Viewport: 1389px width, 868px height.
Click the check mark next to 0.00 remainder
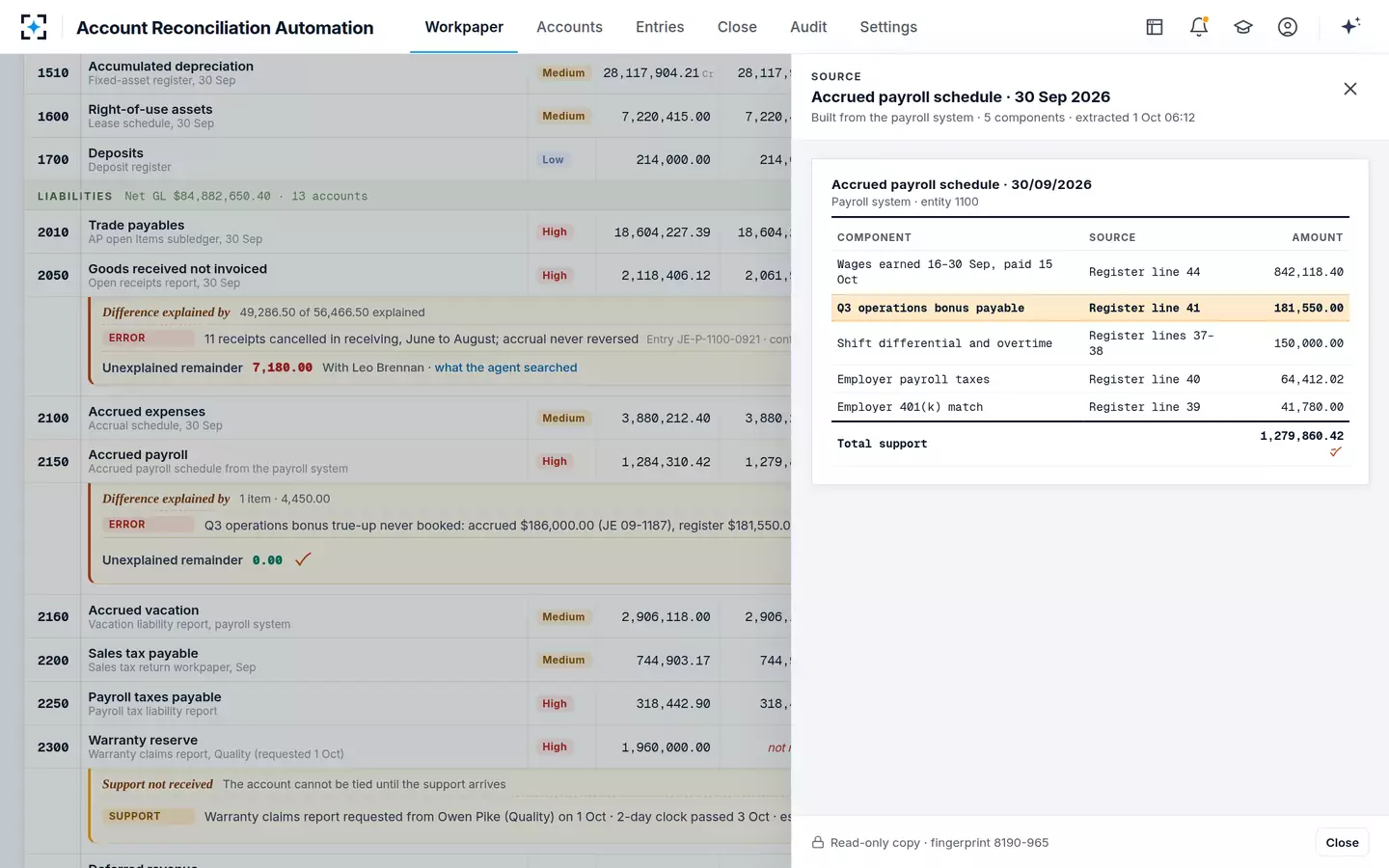click(303, 559)
